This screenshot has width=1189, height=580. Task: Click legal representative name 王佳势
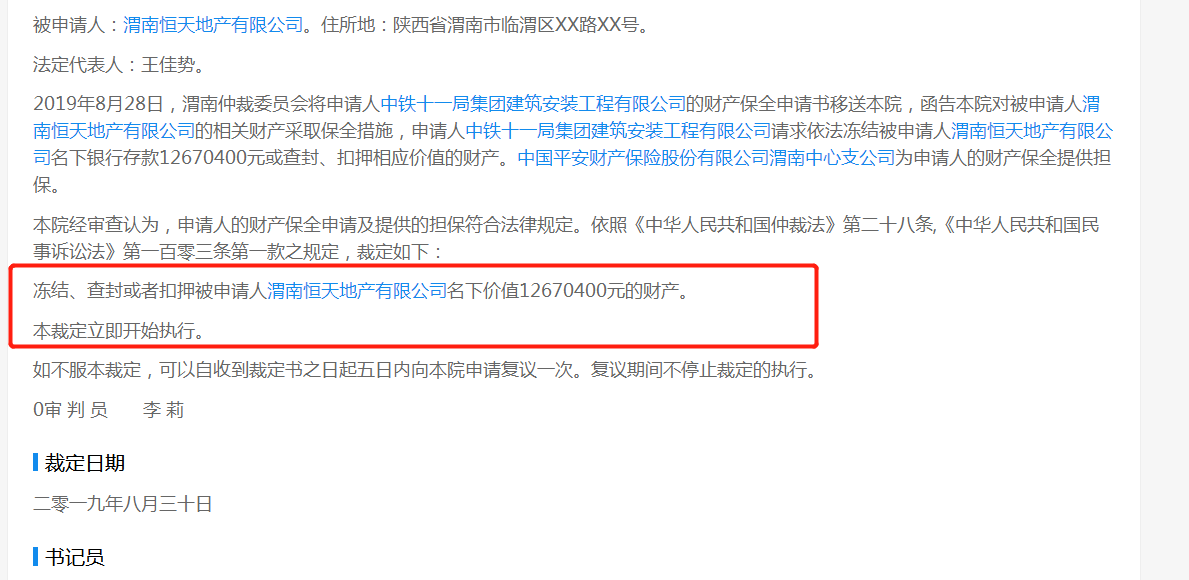(x=168, y=64)
